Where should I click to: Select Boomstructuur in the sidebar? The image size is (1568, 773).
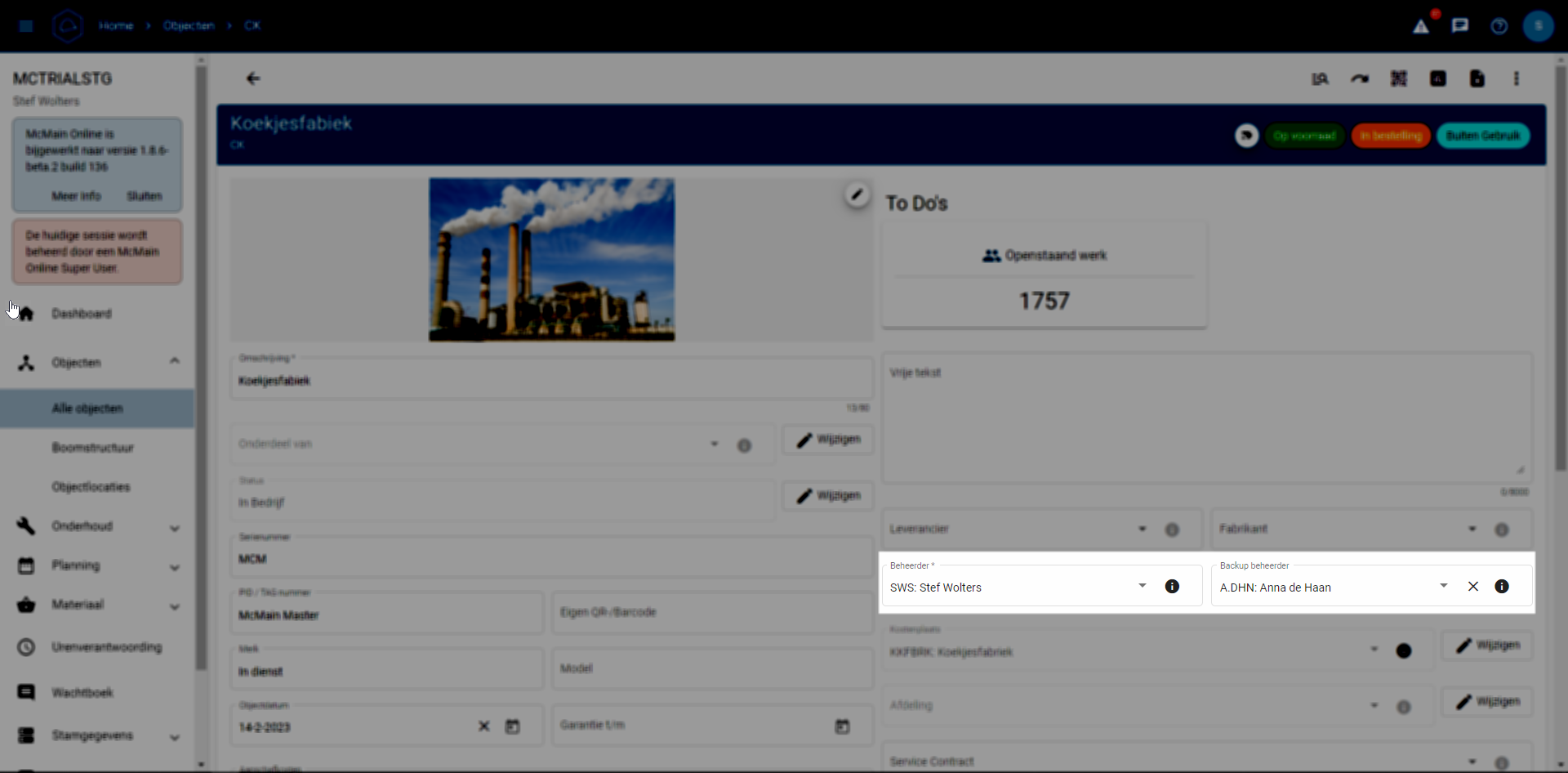(x=92, y=448)
